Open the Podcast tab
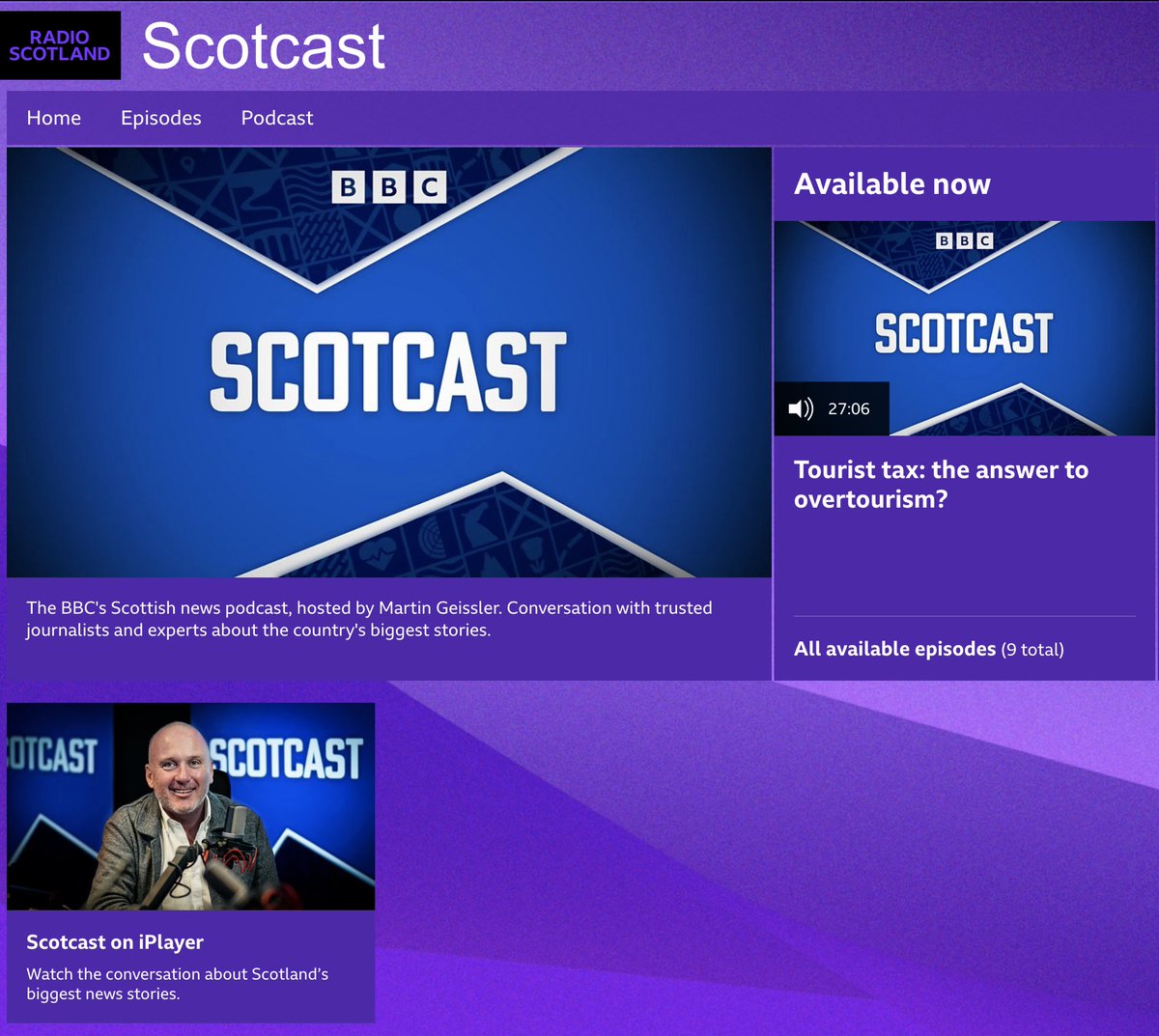 point(277,118)
